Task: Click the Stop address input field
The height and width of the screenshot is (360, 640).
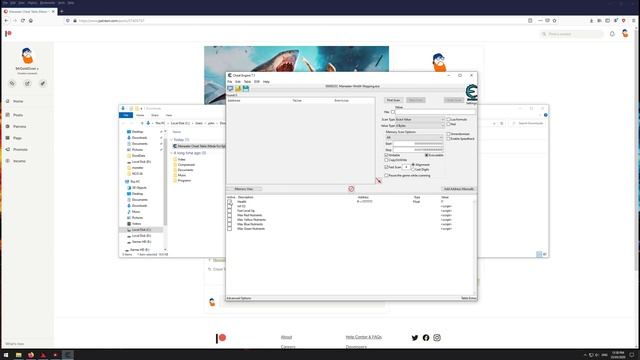Action: (418, 150)
